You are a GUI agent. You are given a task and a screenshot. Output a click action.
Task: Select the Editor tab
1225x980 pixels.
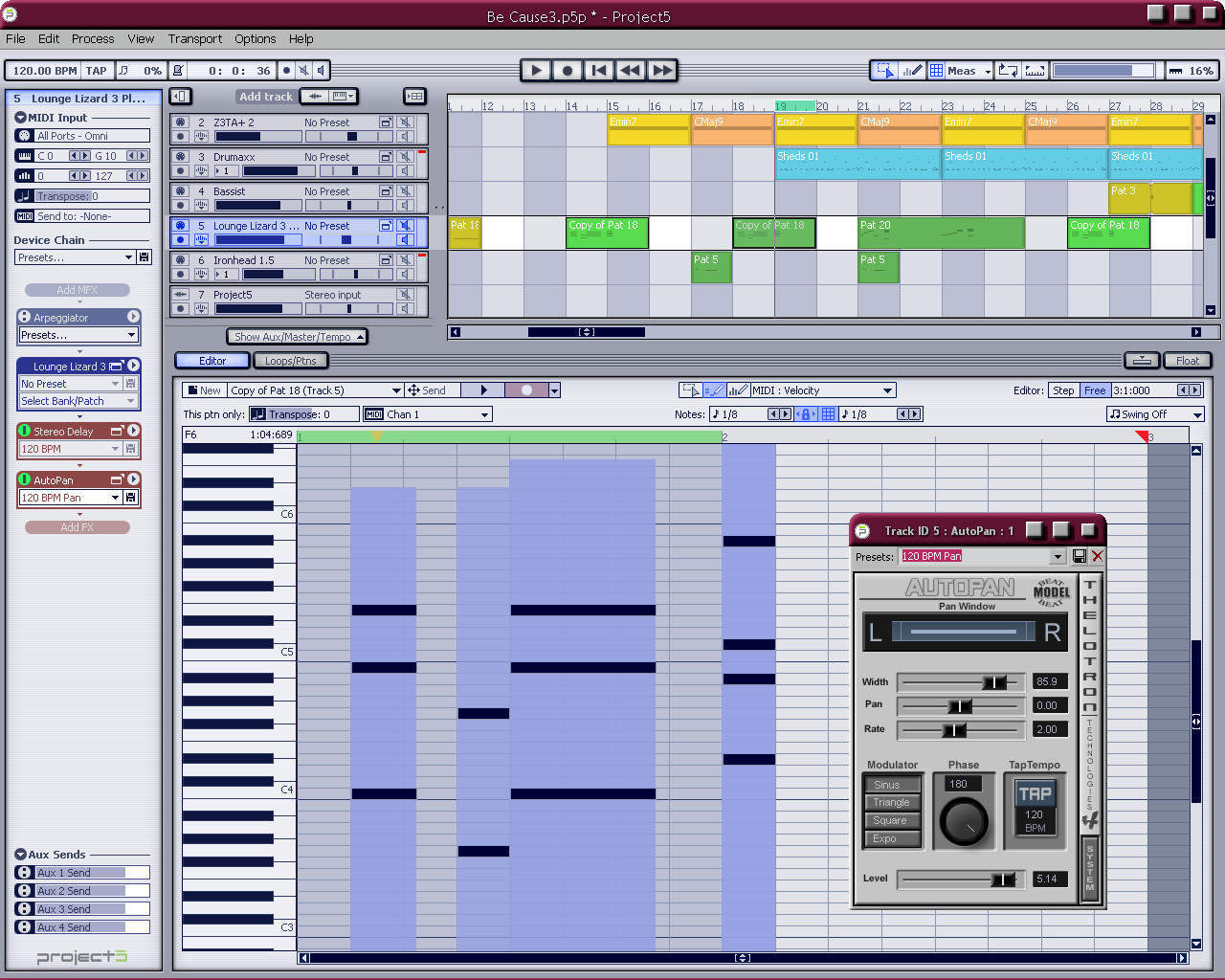(x=212, y=361)
